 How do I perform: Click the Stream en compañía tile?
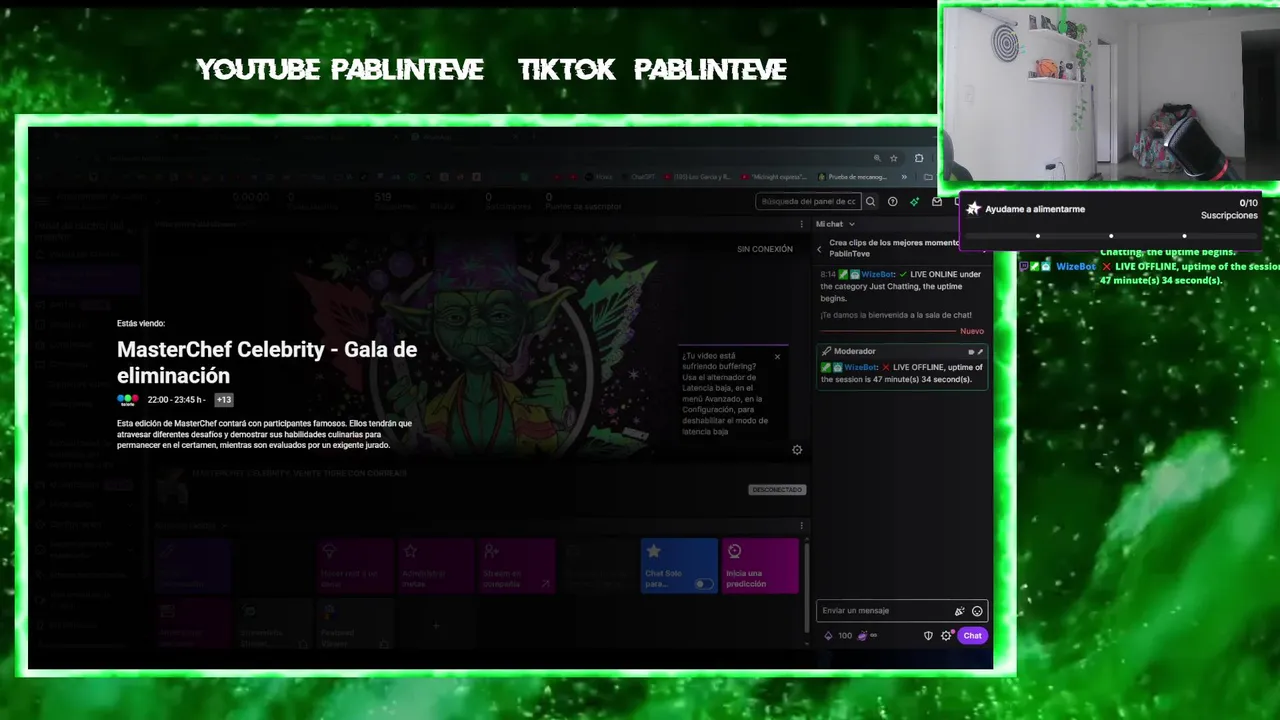[x=516, y=566]
